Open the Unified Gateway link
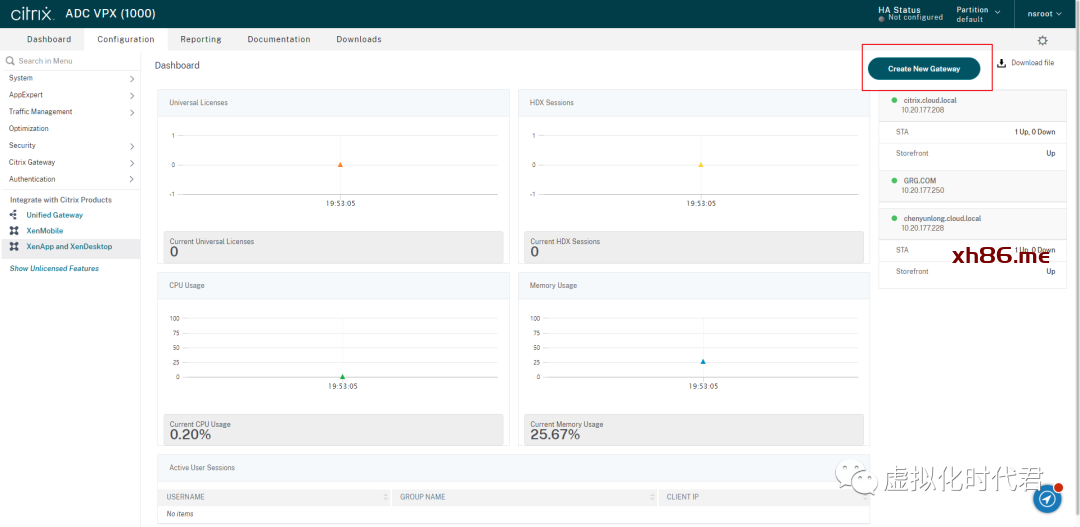This screenshot has width=1080, height=527. click(54, 215)
